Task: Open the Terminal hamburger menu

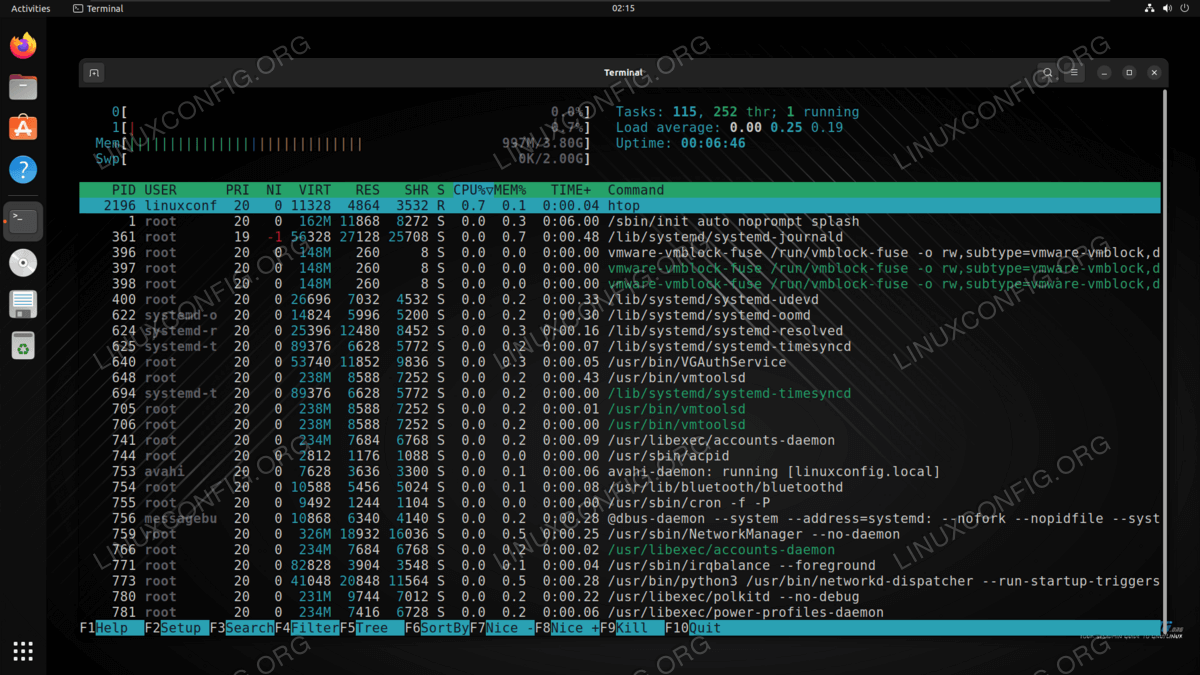Action: (x=1073, y=73)
